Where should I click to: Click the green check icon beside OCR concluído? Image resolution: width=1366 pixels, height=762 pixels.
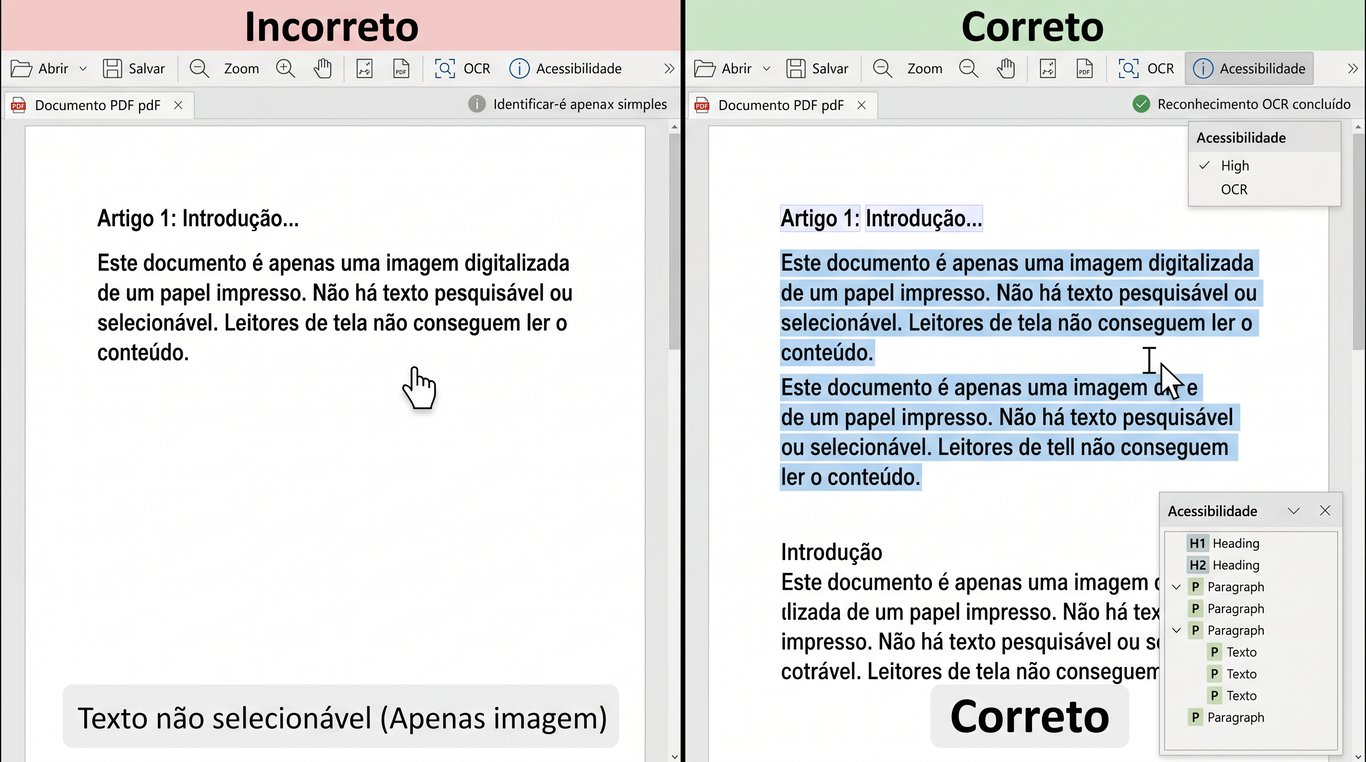pyautogui.click(x=1141, y=104)
